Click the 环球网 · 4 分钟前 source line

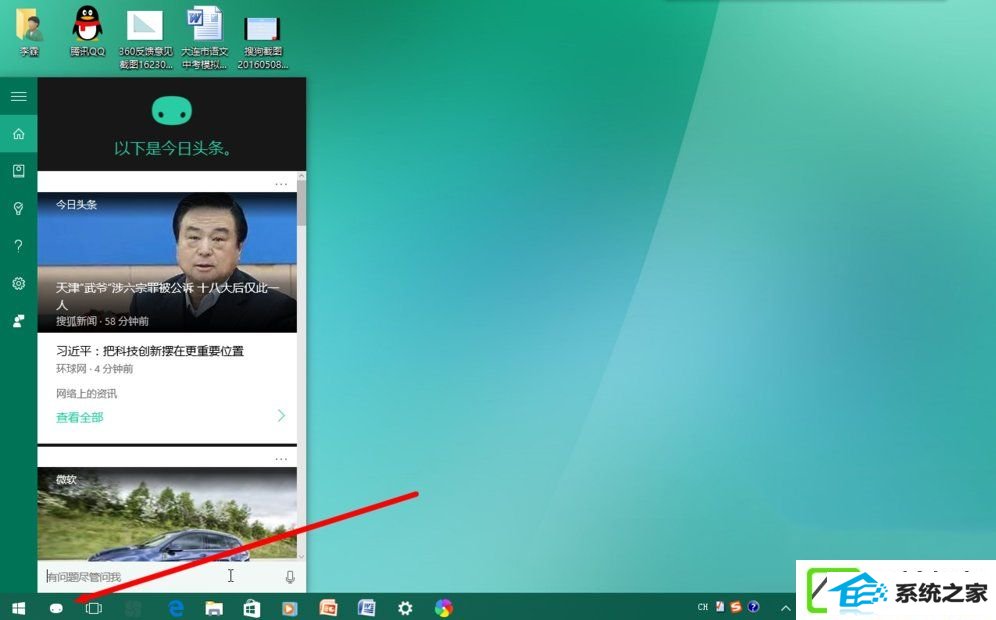[95, 369]
